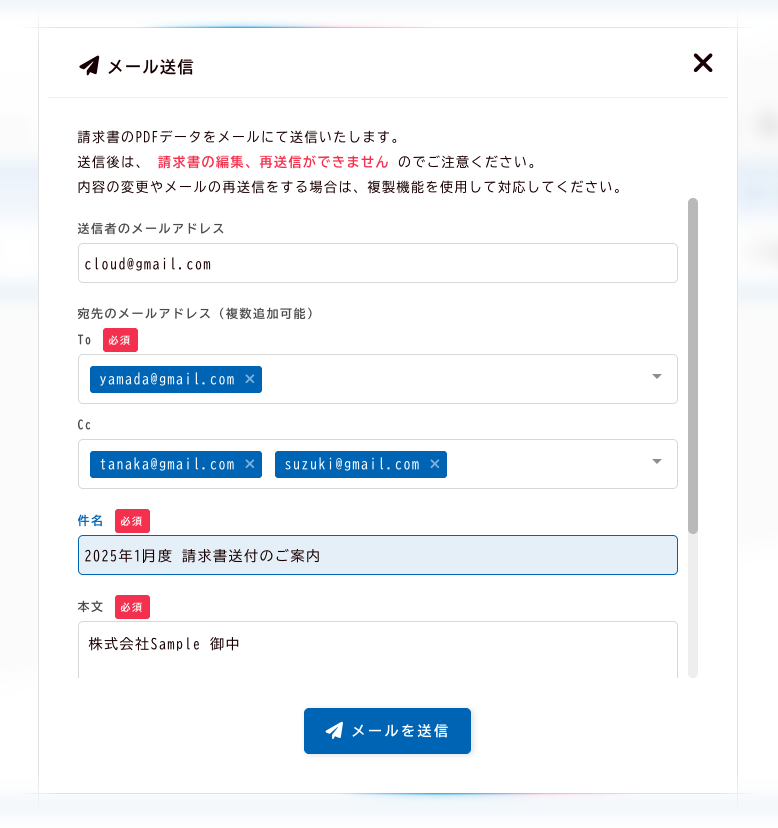Focus the 件名 subject input field
778x828 pixels.
click(377, 555)
